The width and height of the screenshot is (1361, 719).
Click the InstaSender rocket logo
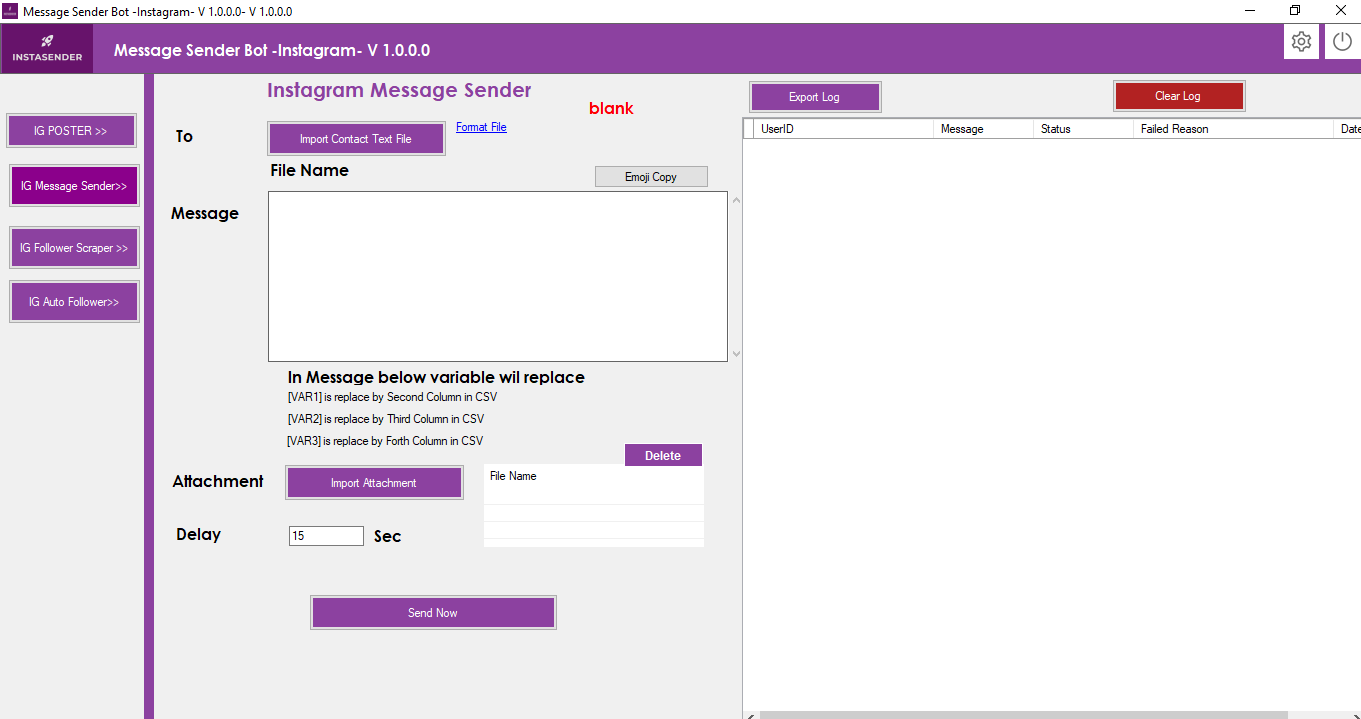click(47, 48)
